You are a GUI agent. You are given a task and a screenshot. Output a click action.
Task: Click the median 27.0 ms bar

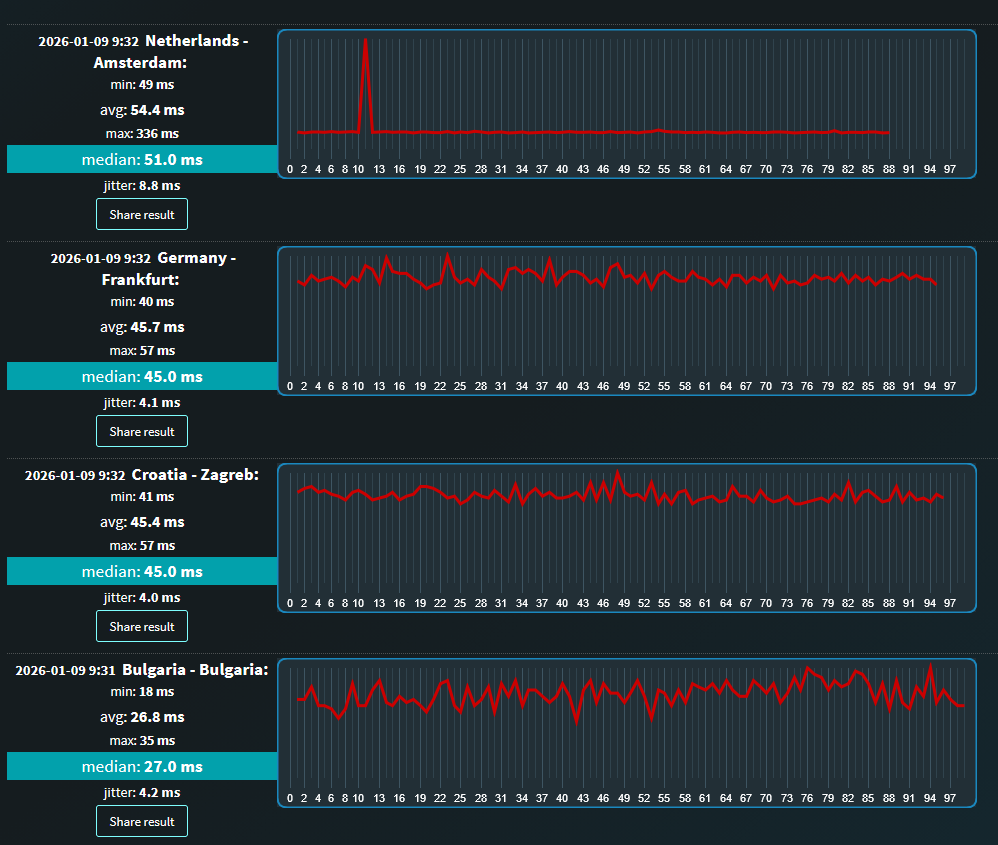click(142, 766)
